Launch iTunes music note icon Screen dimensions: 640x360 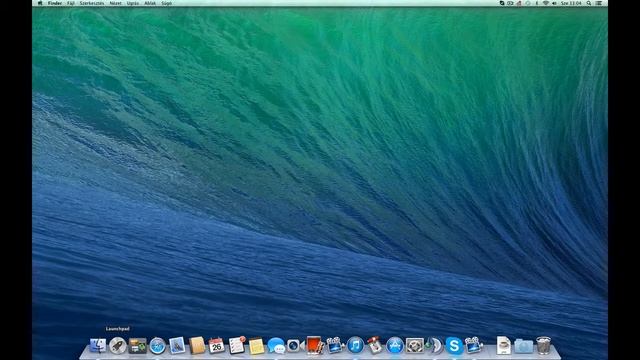pos(355,346)
